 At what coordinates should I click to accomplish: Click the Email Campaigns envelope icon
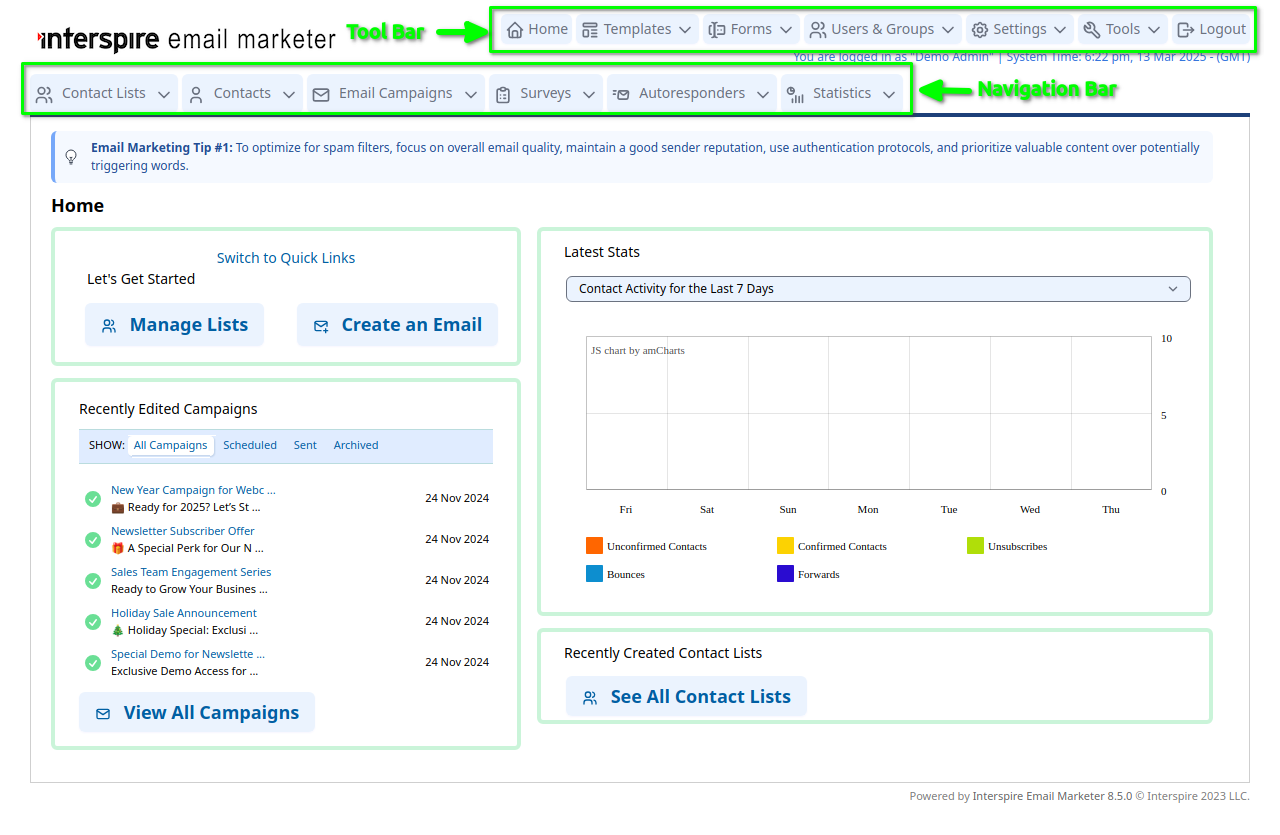pos(320,92)
